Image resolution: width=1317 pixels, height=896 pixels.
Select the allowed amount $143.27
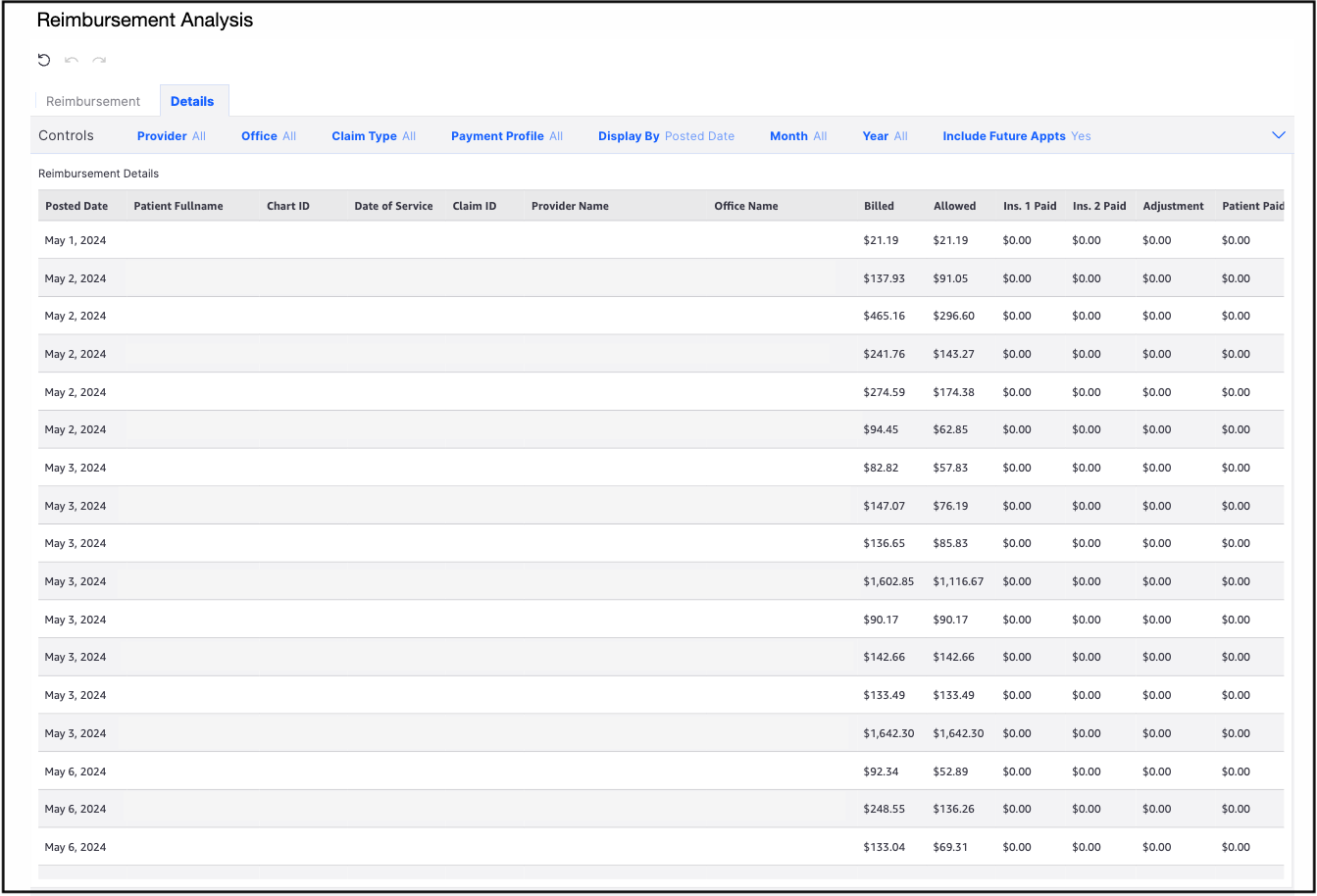[x=954, y=354]
